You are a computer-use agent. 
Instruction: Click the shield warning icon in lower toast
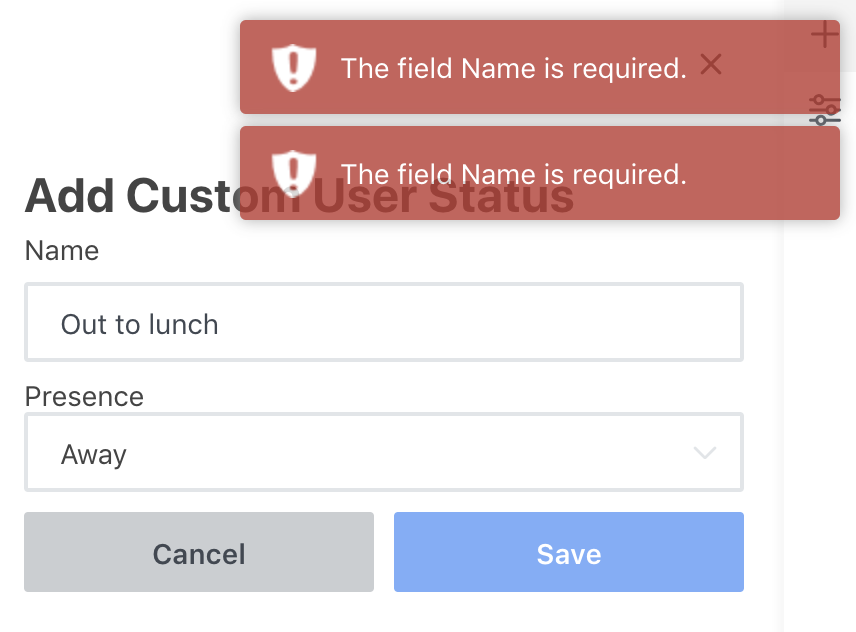tap(293, 174)
